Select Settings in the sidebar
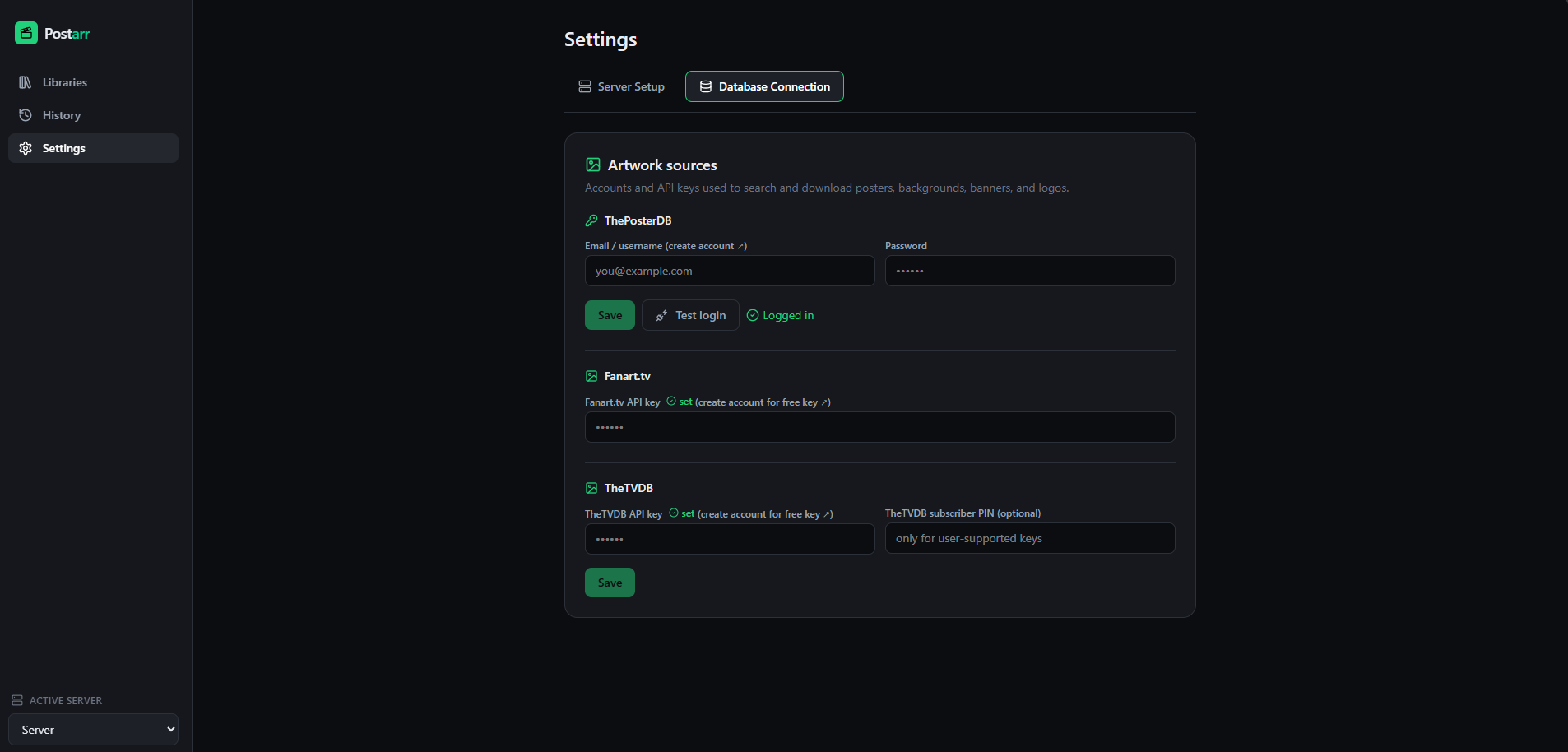Screen dimensions: 1568x752 point(93,148)
